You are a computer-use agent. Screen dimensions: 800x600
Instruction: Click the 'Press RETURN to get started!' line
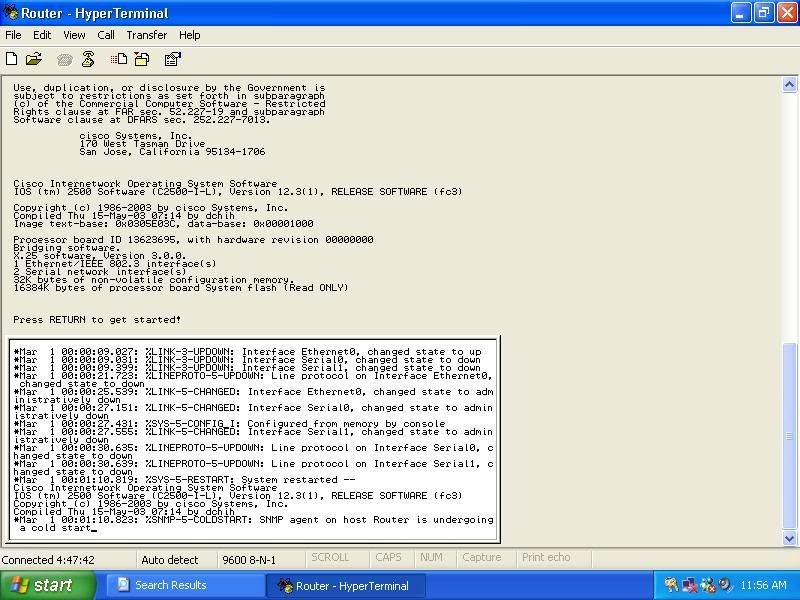[97, 320]
